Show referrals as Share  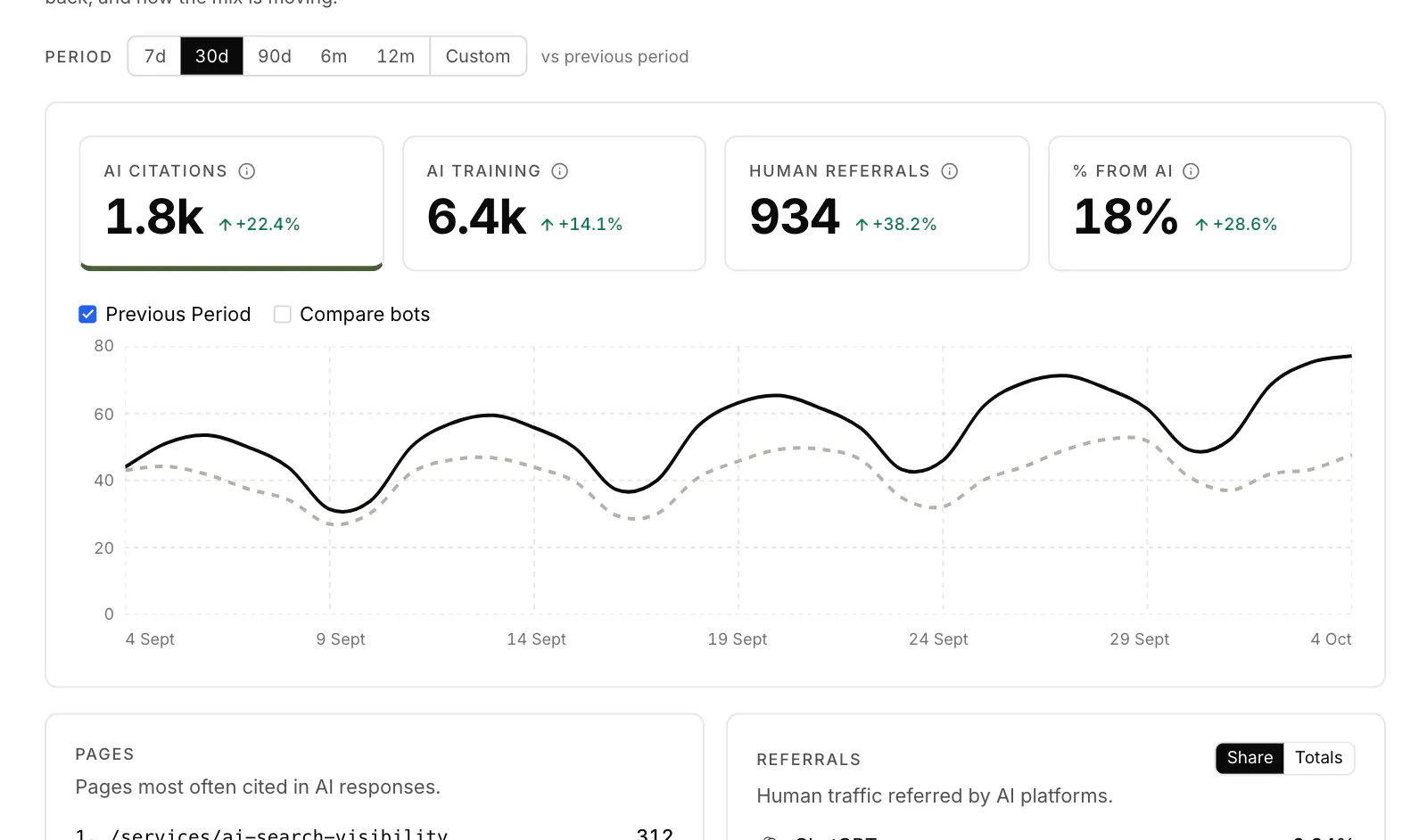click(x=1250, y=758)
